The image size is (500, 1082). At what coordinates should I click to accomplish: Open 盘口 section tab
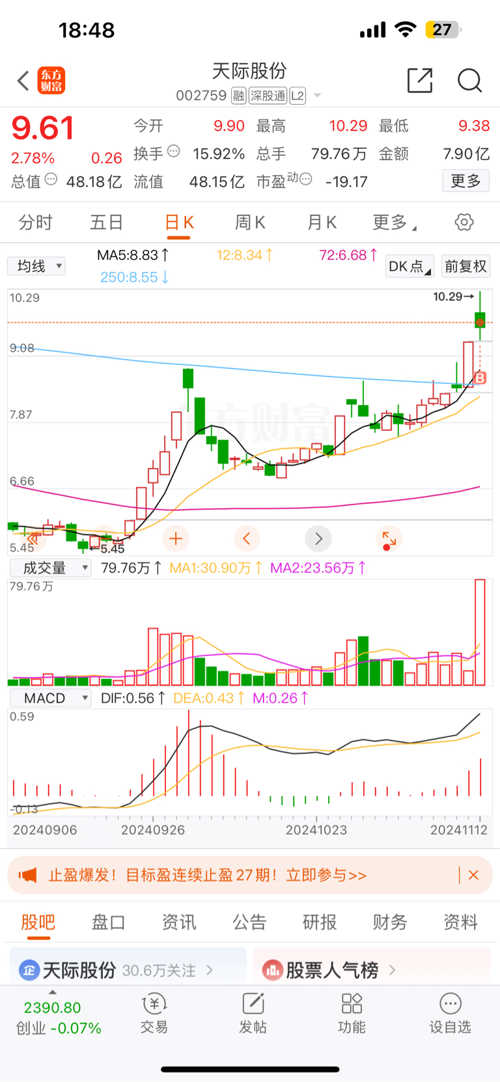(x=108, y=922)
